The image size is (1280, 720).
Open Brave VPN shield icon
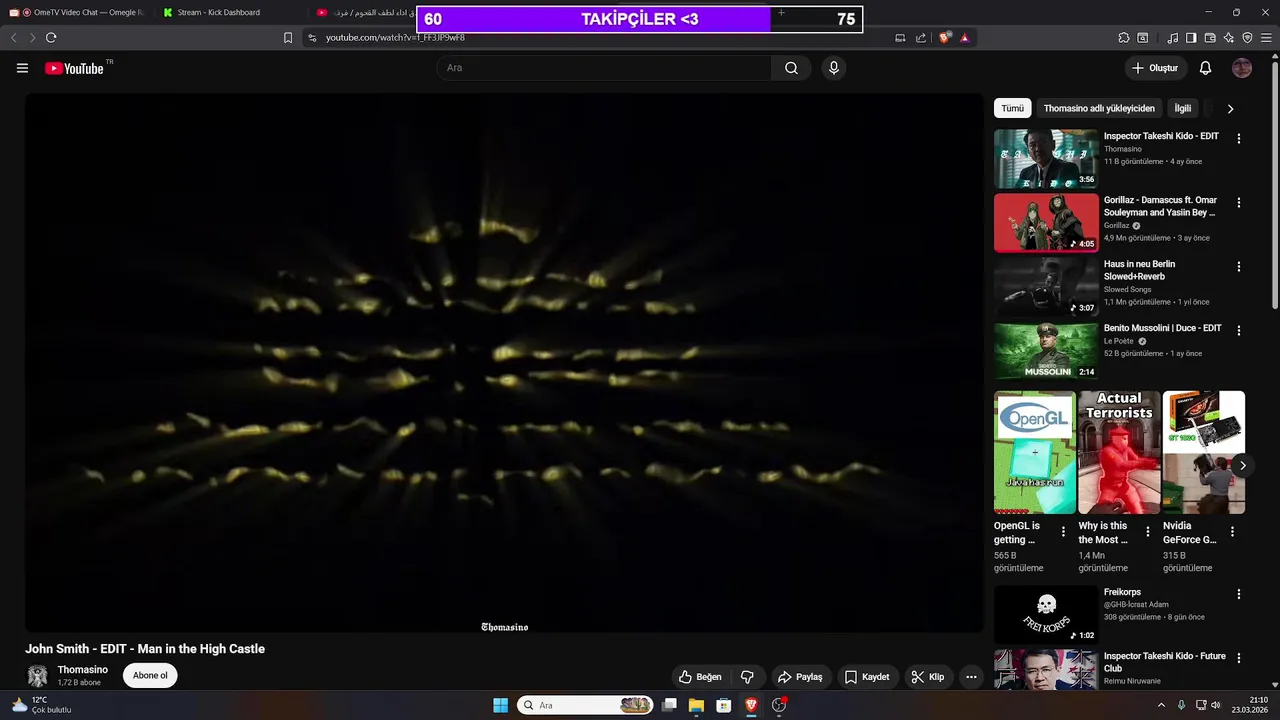(x=1247, y=37)
